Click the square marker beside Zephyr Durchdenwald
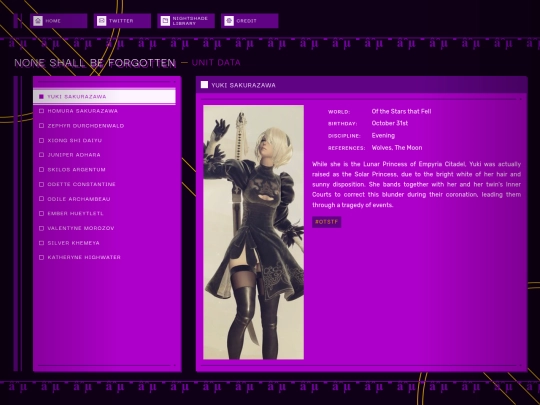The image size is (540, 405). point(41,126)
